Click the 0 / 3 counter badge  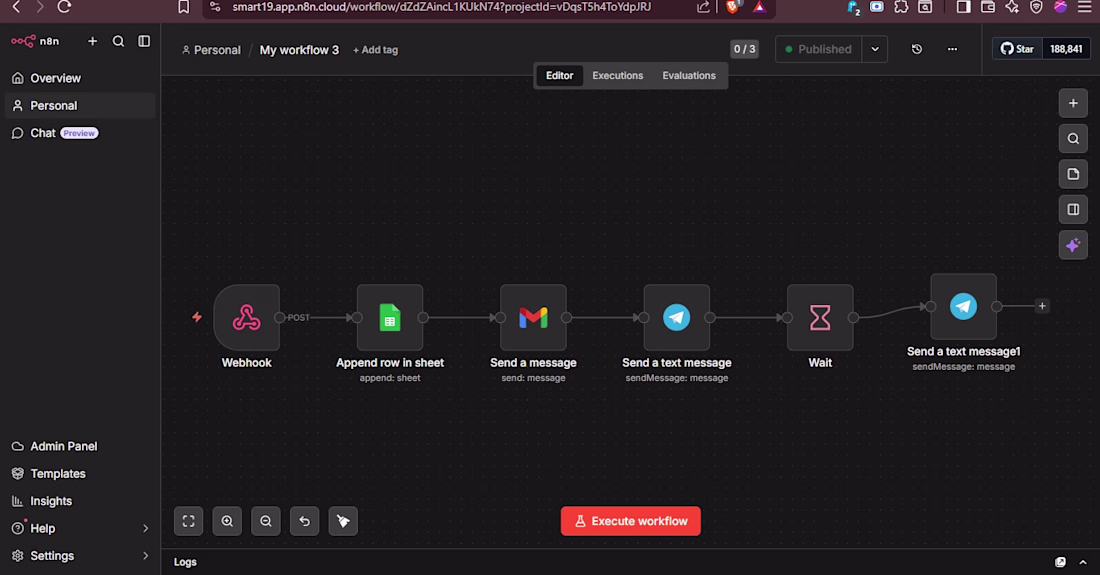[x=744, y=49]
